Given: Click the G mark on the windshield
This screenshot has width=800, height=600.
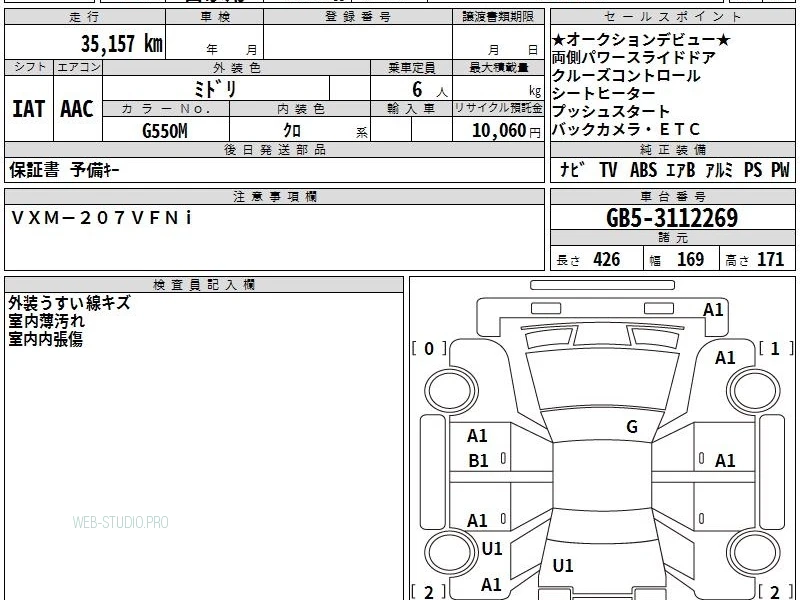Looking at the screenshot, I should 632,427.
